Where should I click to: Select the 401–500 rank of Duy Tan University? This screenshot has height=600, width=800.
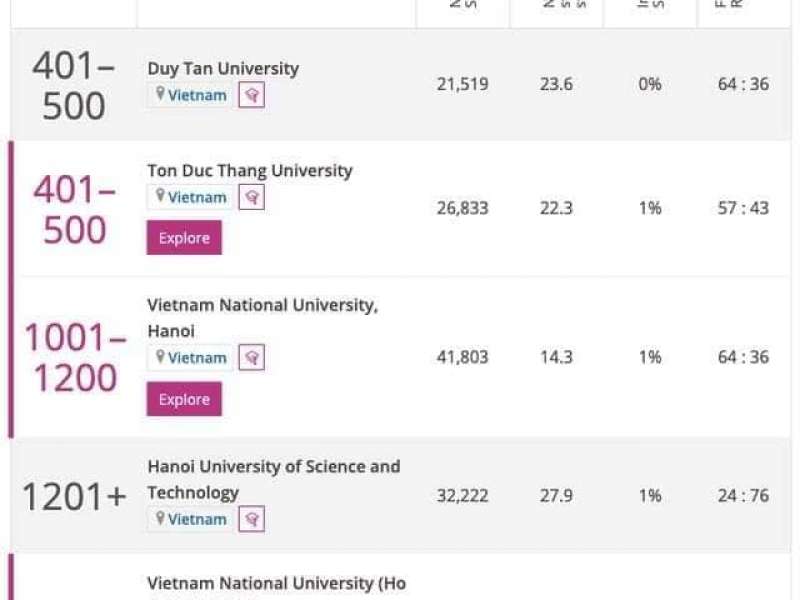[x=74, y=85]
